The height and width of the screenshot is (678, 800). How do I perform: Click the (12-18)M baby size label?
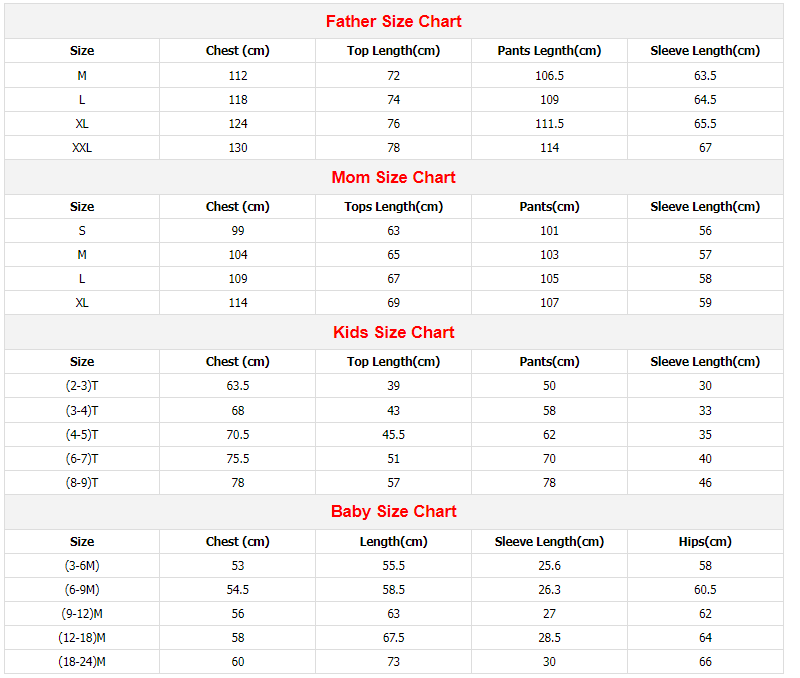[x=82, y=638]
